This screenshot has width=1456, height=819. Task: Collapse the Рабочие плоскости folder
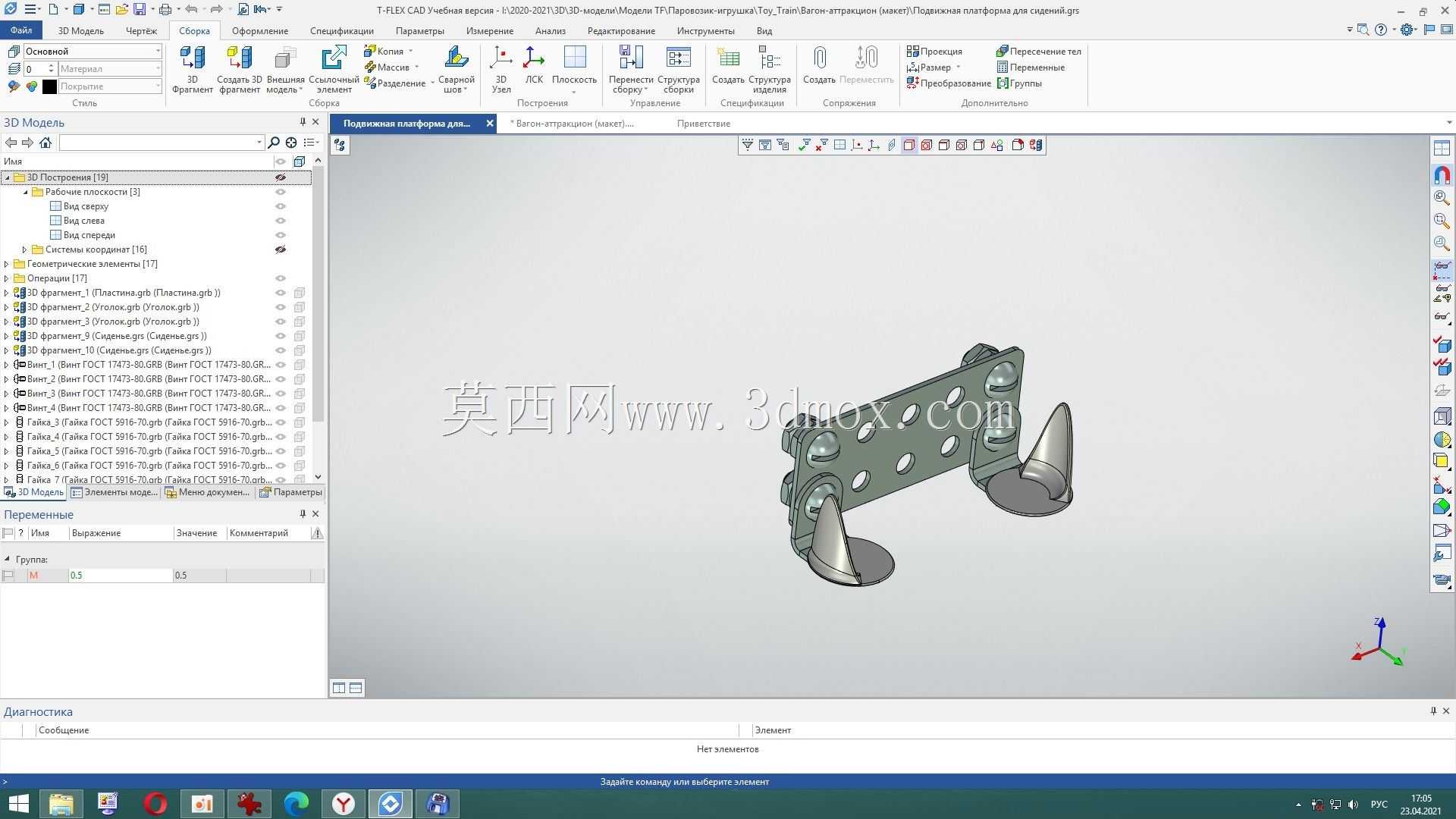(25, 192)
